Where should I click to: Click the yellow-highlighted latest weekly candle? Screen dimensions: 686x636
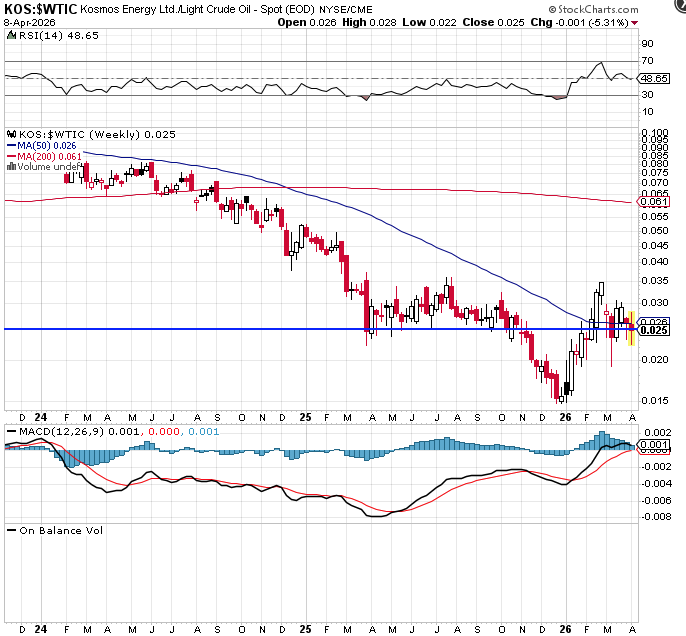click(x=631, y=327)
